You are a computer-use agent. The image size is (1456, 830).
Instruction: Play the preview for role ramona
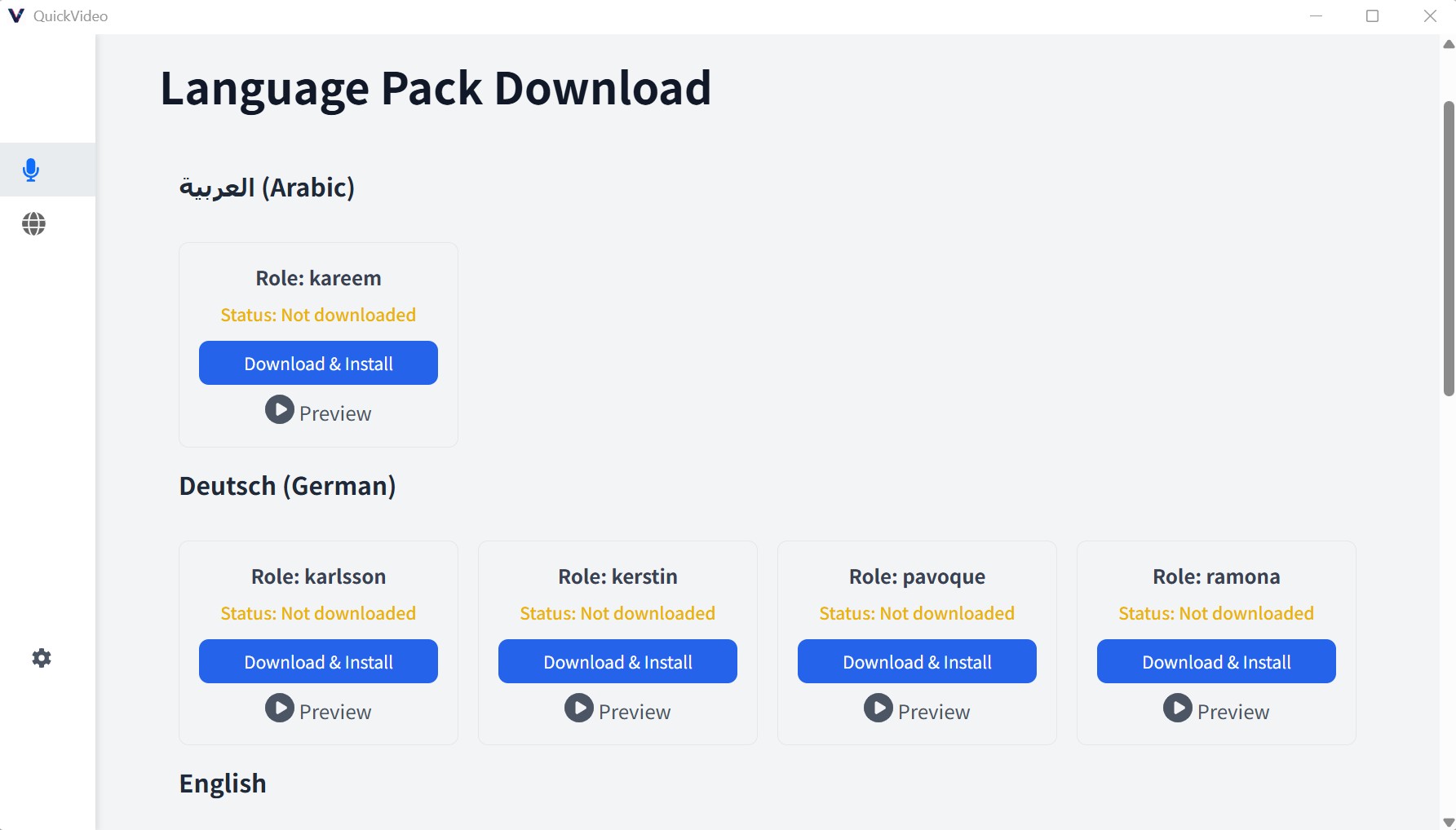coord(1178,708)
